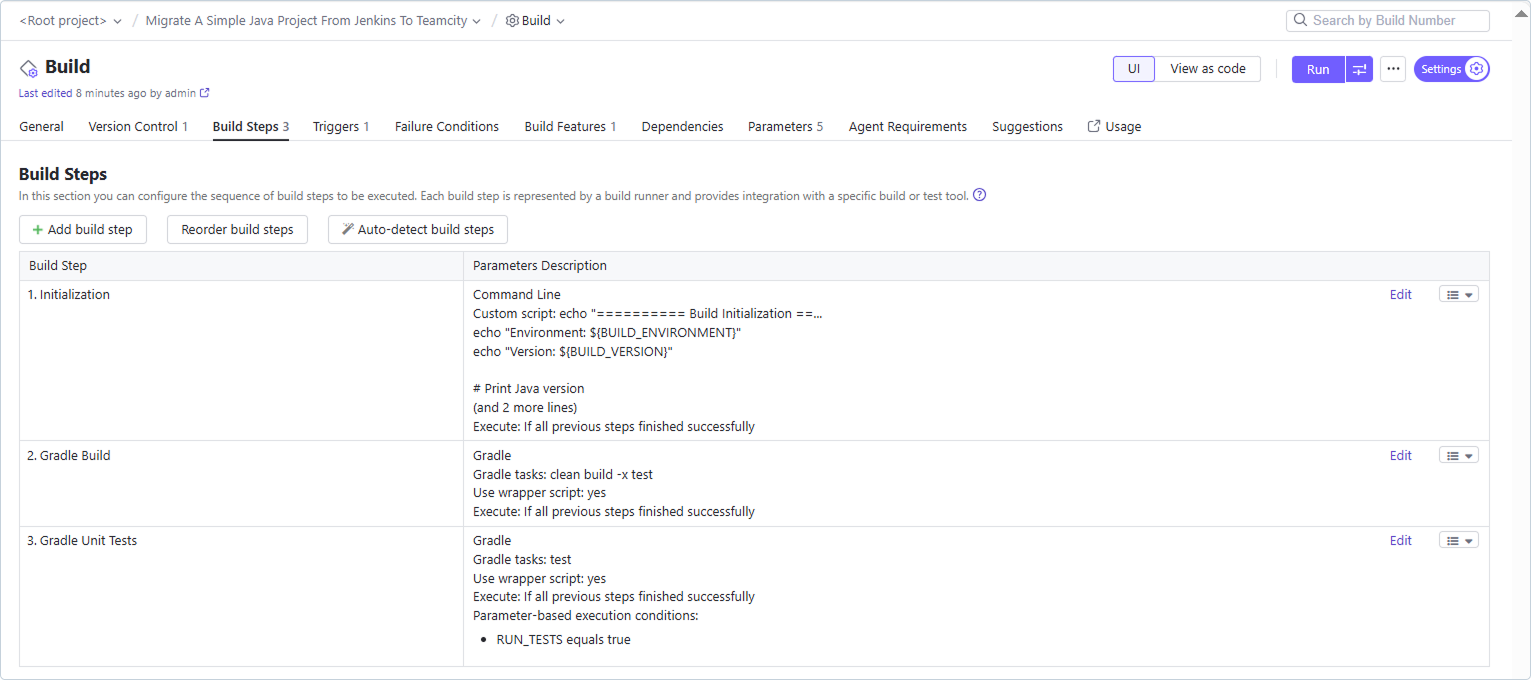Click Auto-detect build steps button
This screenshot has height=680, width=1531.
(418, 229)
